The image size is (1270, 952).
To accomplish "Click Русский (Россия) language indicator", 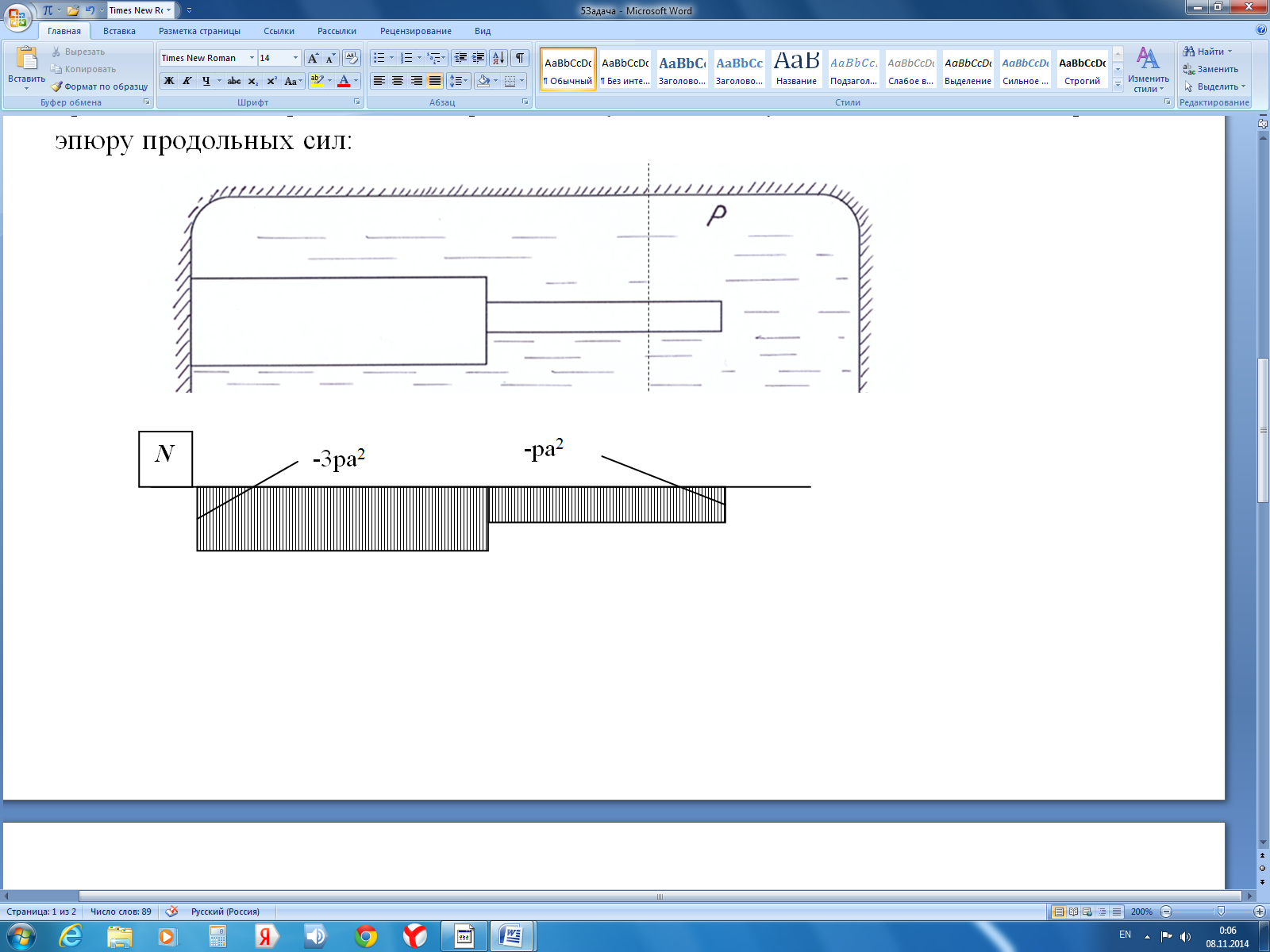I will pos(225,912).
